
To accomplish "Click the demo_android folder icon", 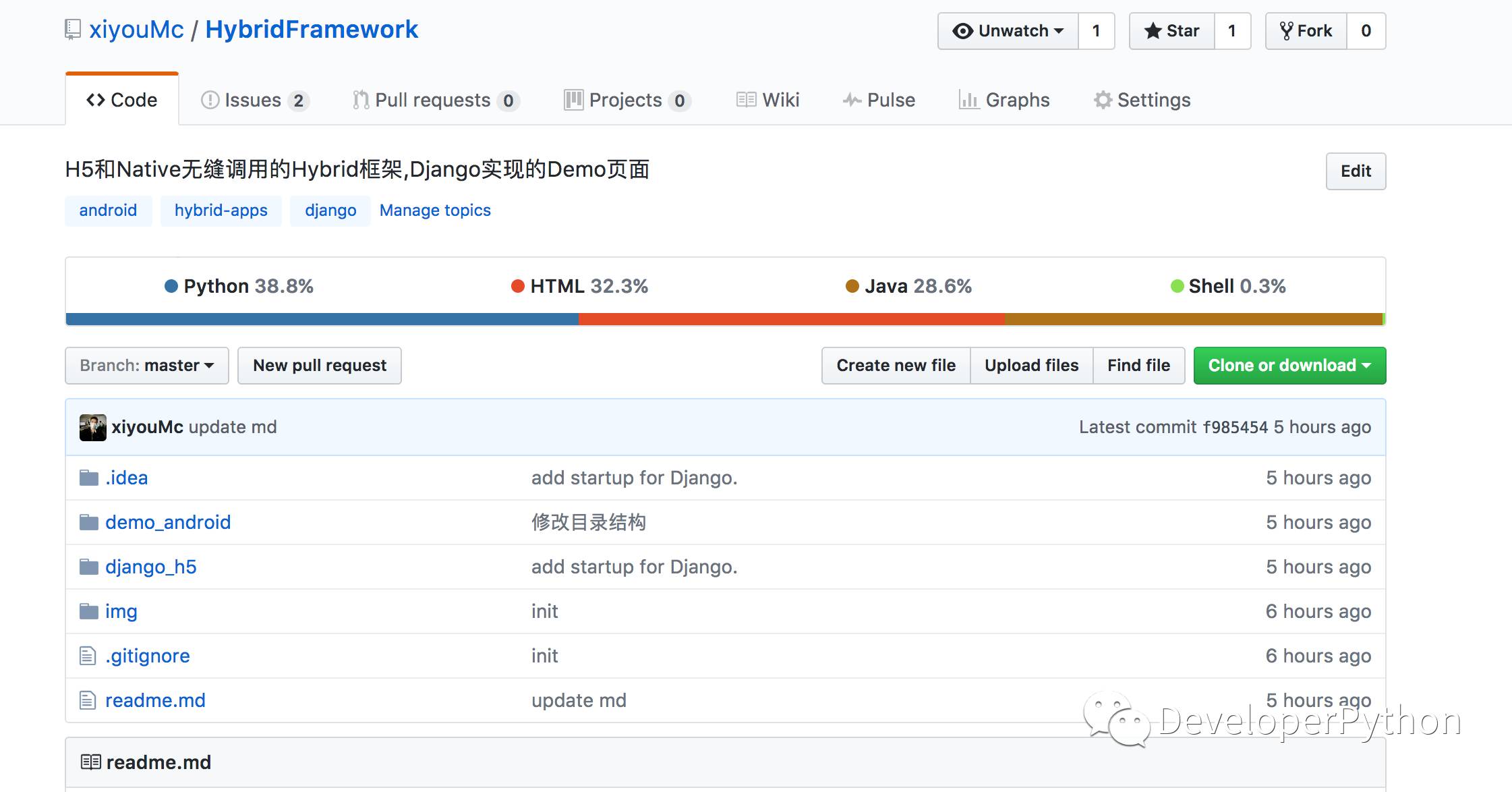I will (89, 523).
